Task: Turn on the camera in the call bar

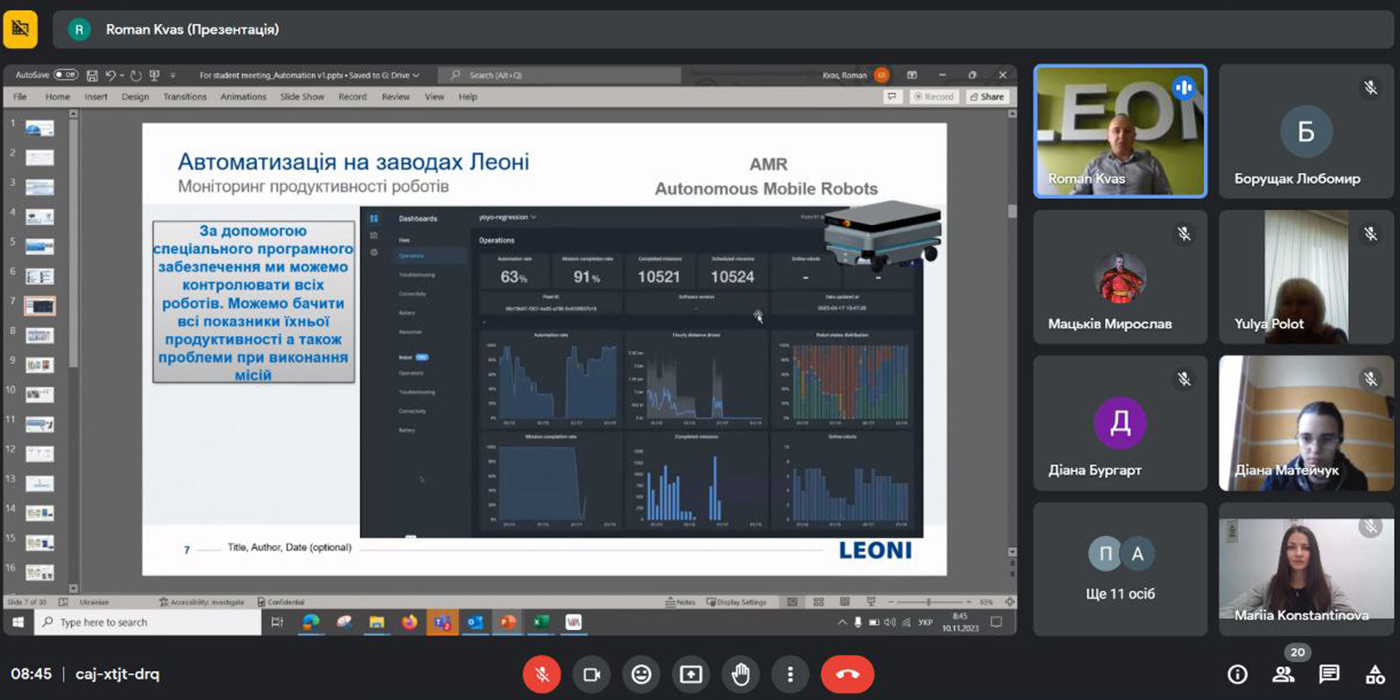Action: click(591, 674)
